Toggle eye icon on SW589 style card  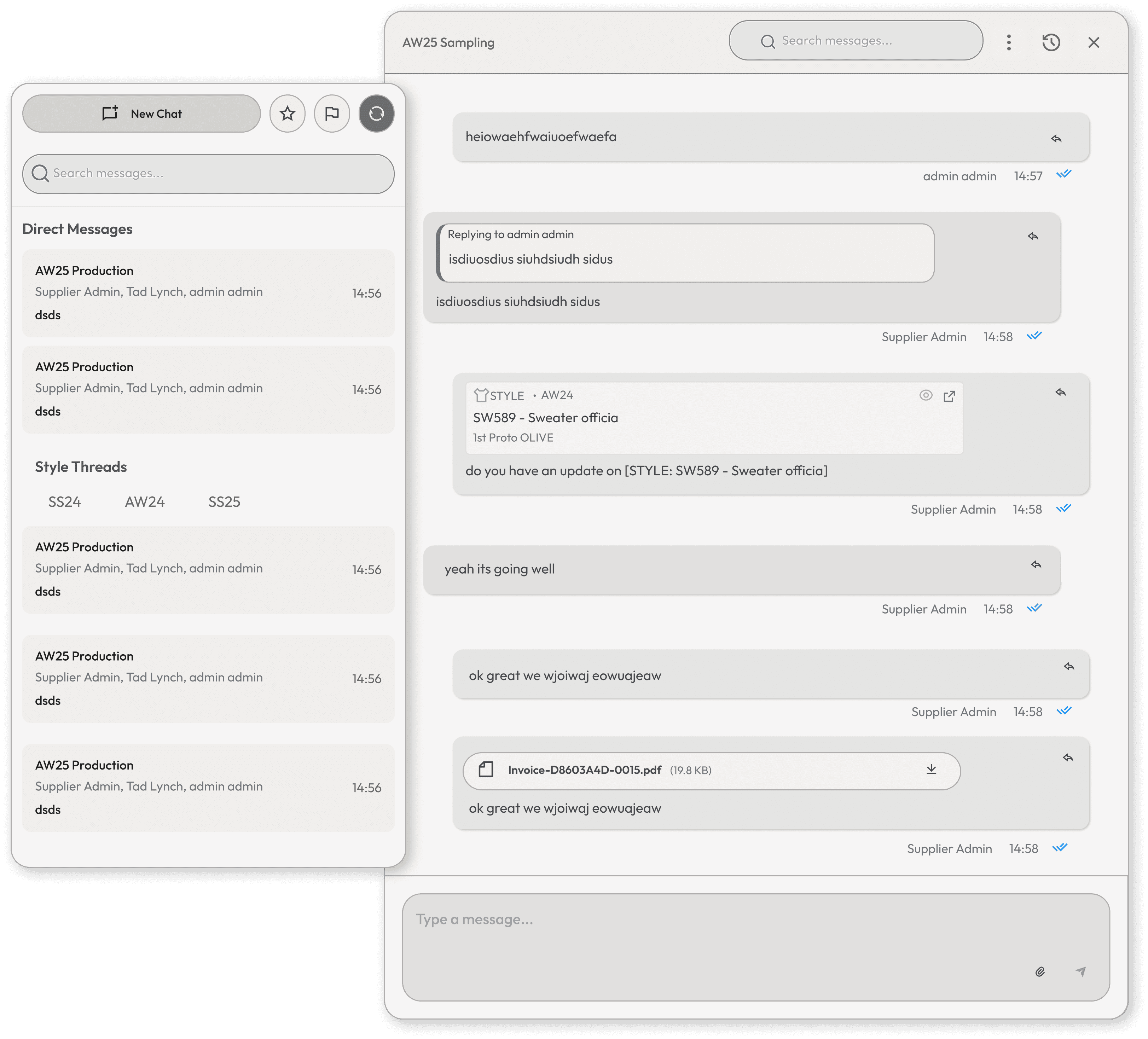[926, 395]
